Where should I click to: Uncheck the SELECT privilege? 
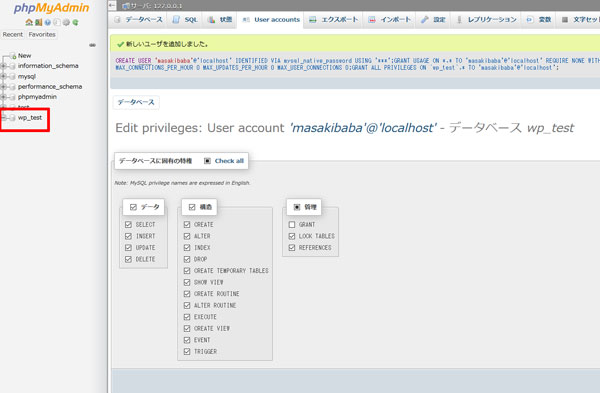click(128, 225)
